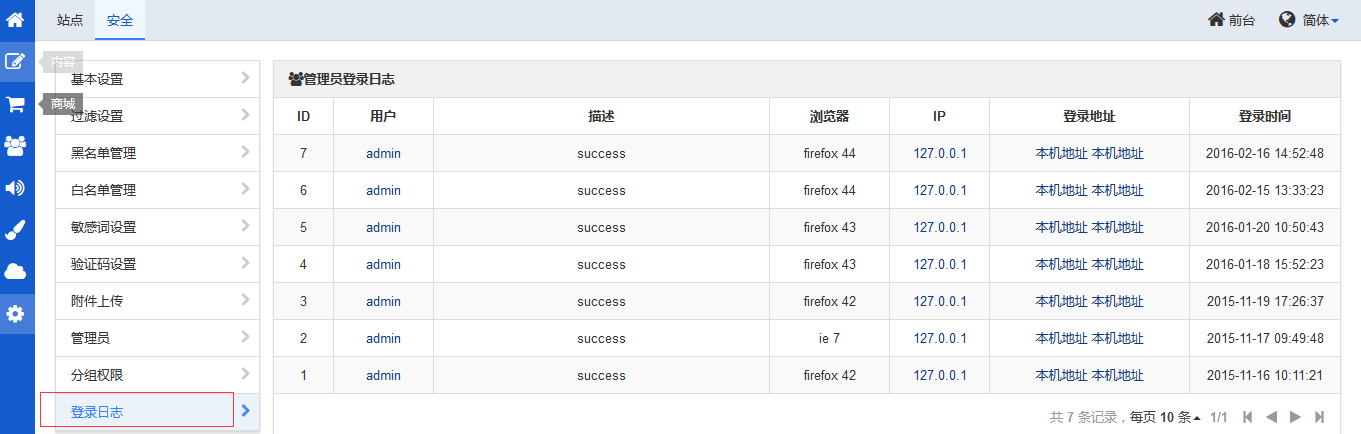Open the content edit icon in sidebar
1361x434 pixels.
pos(15,61)
